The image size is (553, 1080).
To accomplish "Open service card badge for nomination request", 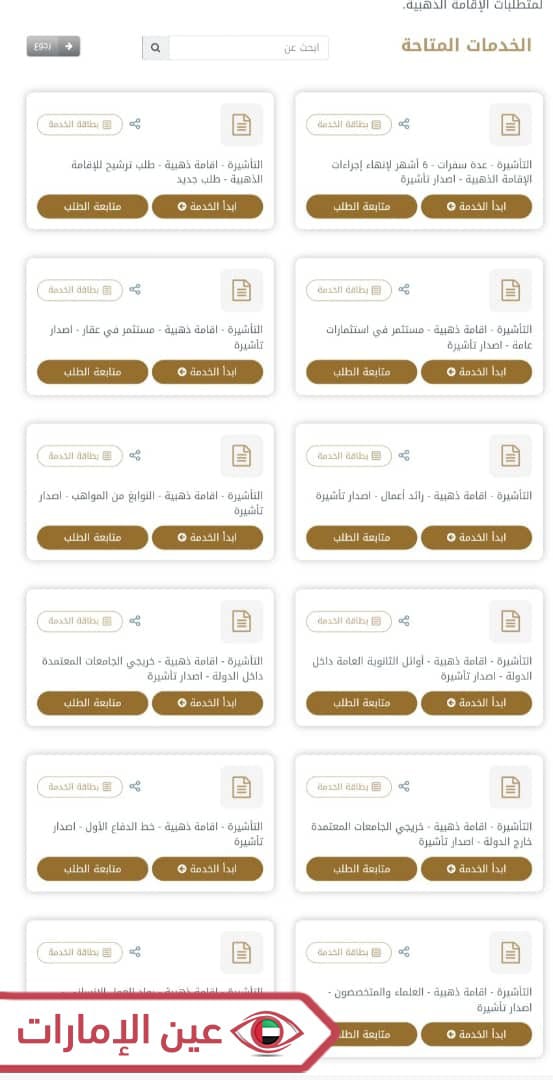I will 80,125.
